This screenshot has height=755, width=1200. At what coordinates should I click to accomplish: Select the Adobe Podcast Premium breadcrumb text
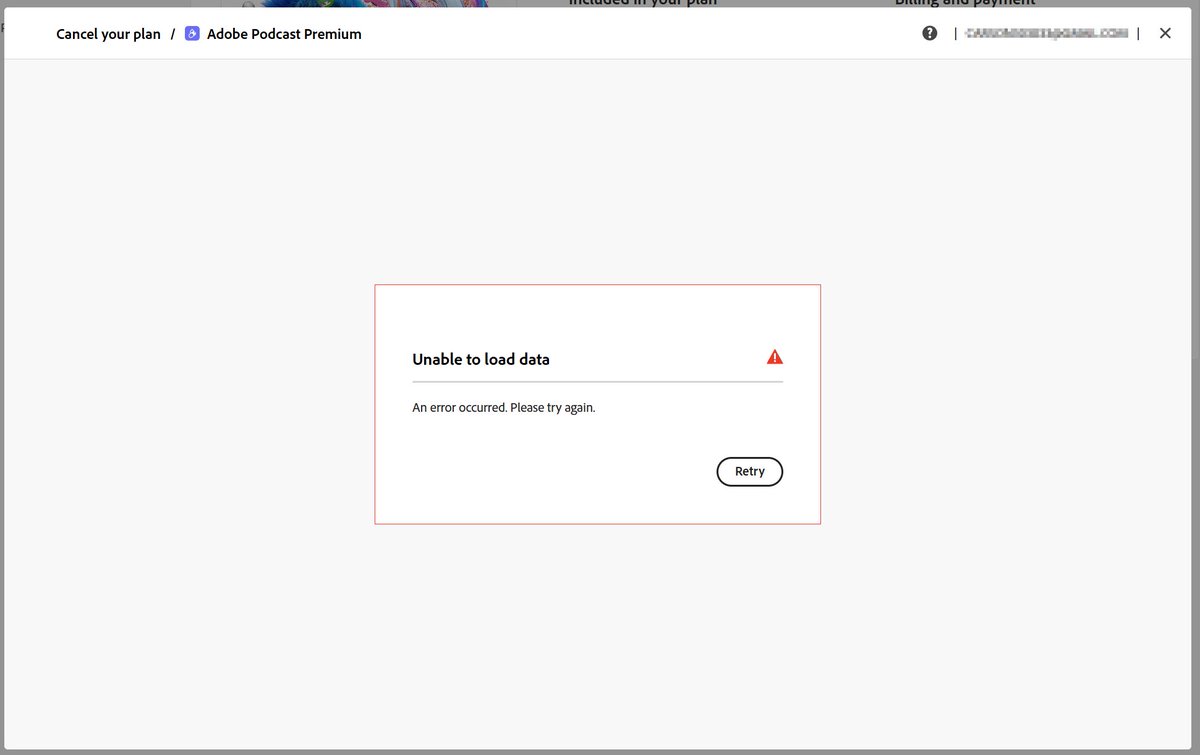click(284, 34)
